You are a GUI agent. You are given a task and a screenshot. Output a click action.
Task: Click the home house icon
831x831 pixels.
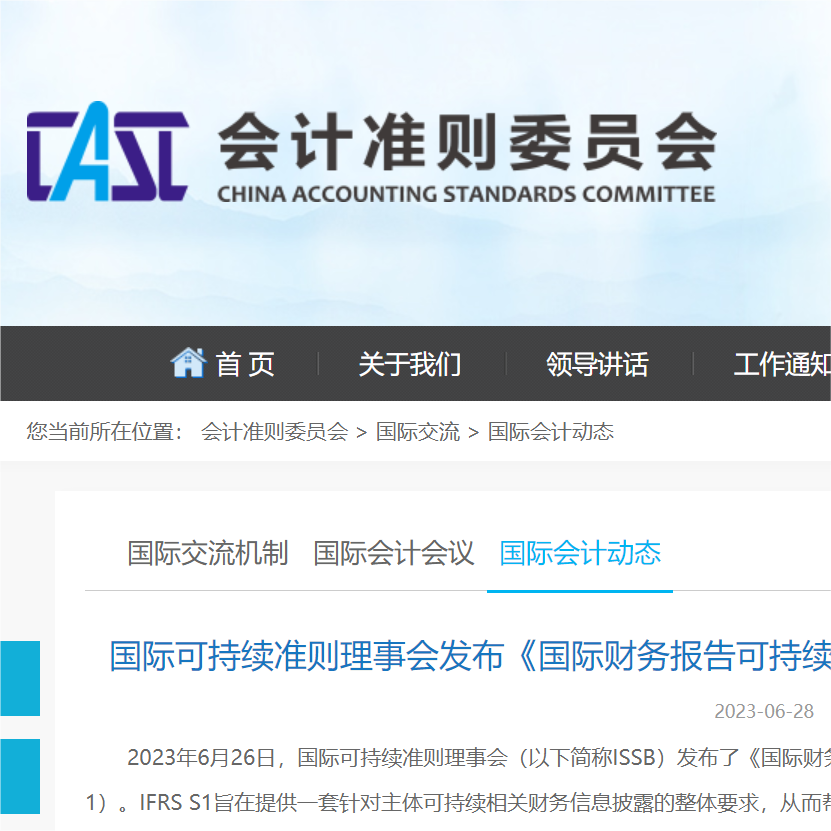tap(188, 363)
